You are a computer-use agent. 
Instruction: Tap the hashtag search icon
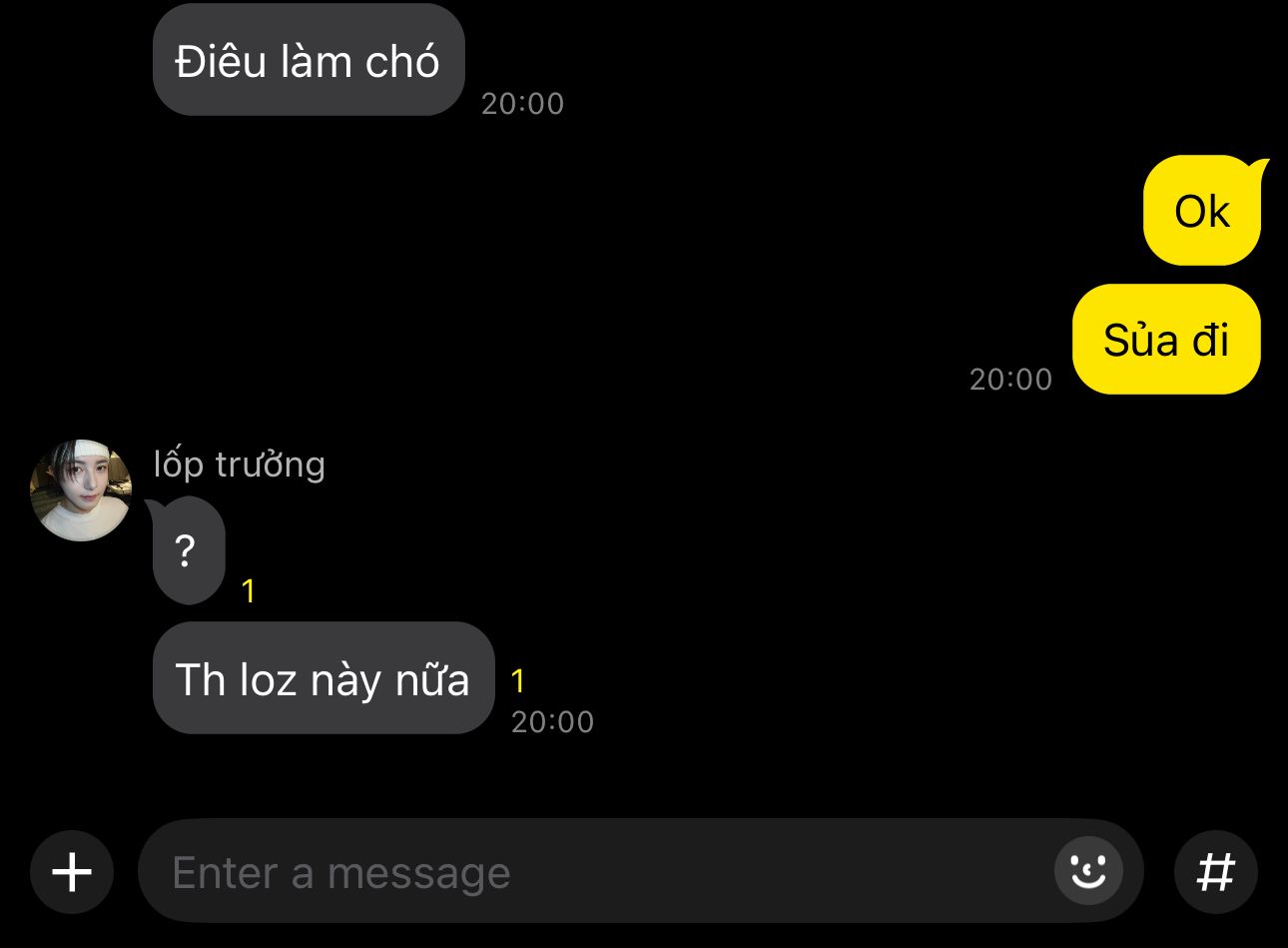[x=1215, y=872]
